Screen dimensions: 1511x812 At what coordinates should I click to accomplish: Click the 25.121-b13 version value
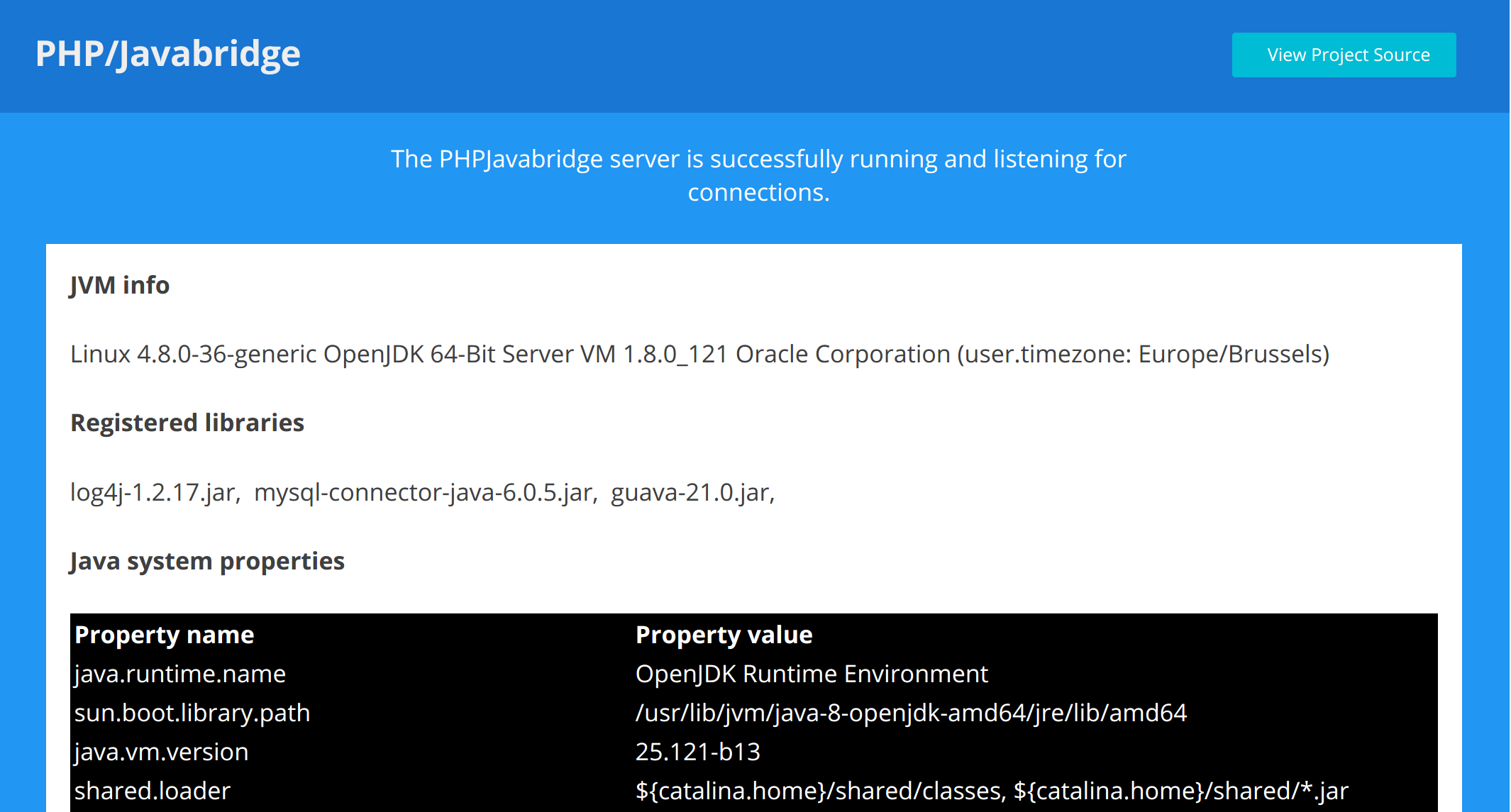[x=697, y=752]
